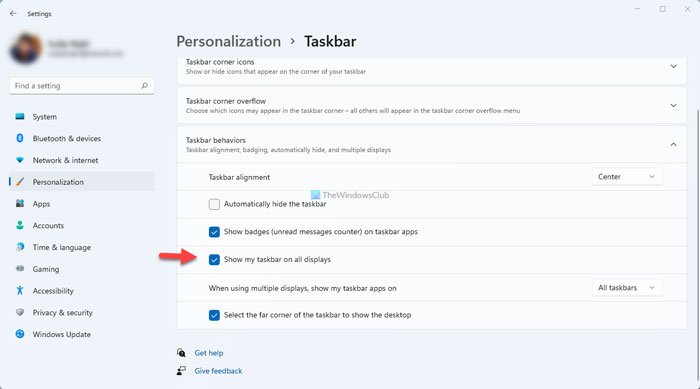Open System via its monitor icon

20,117
